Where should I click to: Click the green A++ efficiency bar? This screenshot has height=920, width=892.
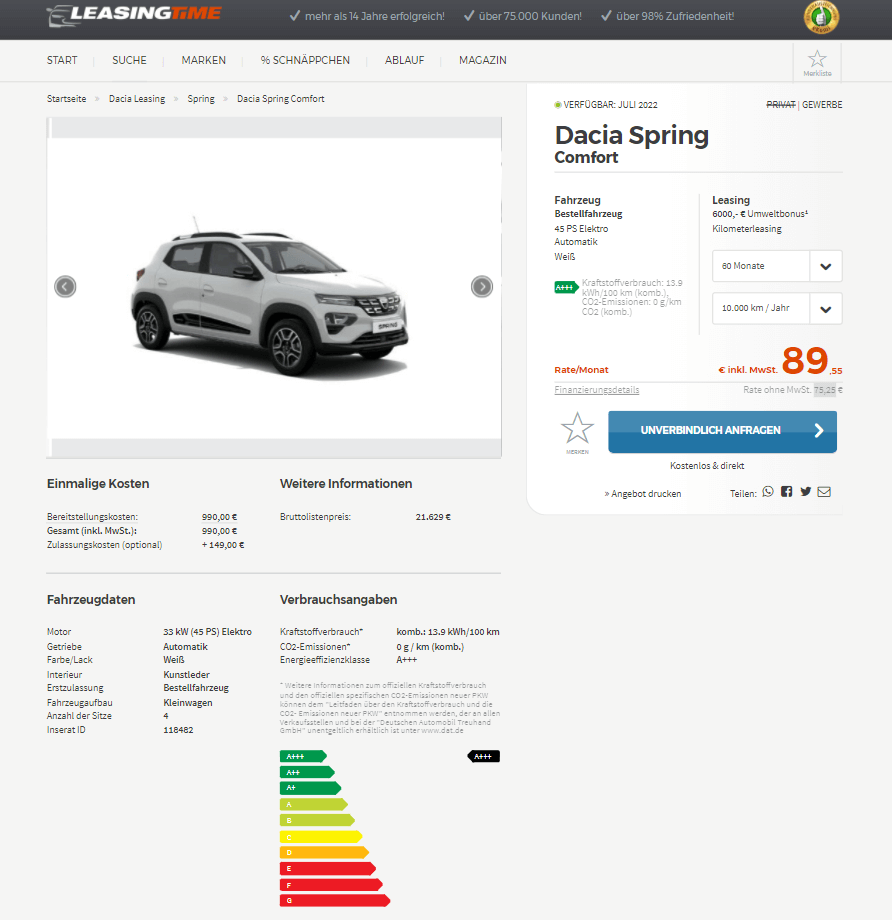(x=307, y=772)
